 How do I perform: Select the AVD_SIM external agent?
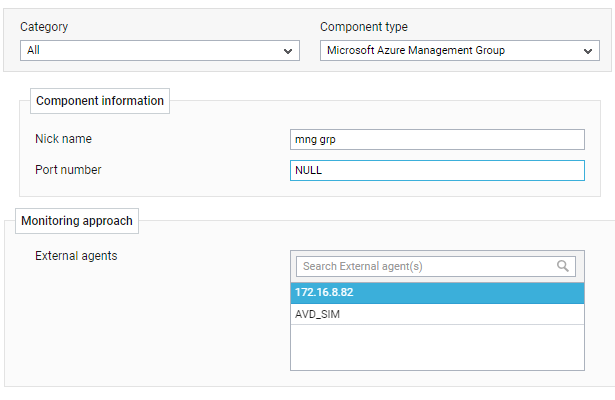[x=437, y=314]
